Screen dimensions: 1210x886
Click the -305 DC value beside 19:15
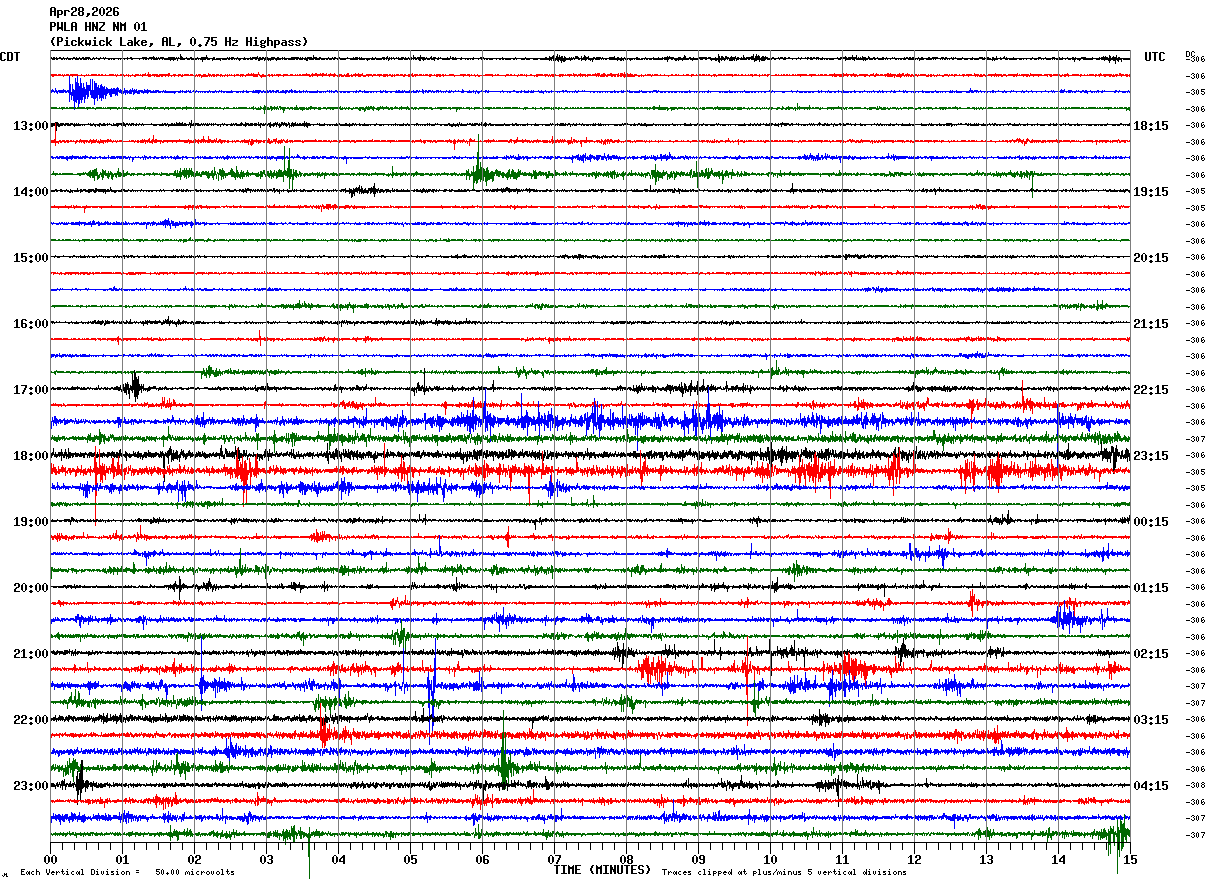click(1194, 192)
